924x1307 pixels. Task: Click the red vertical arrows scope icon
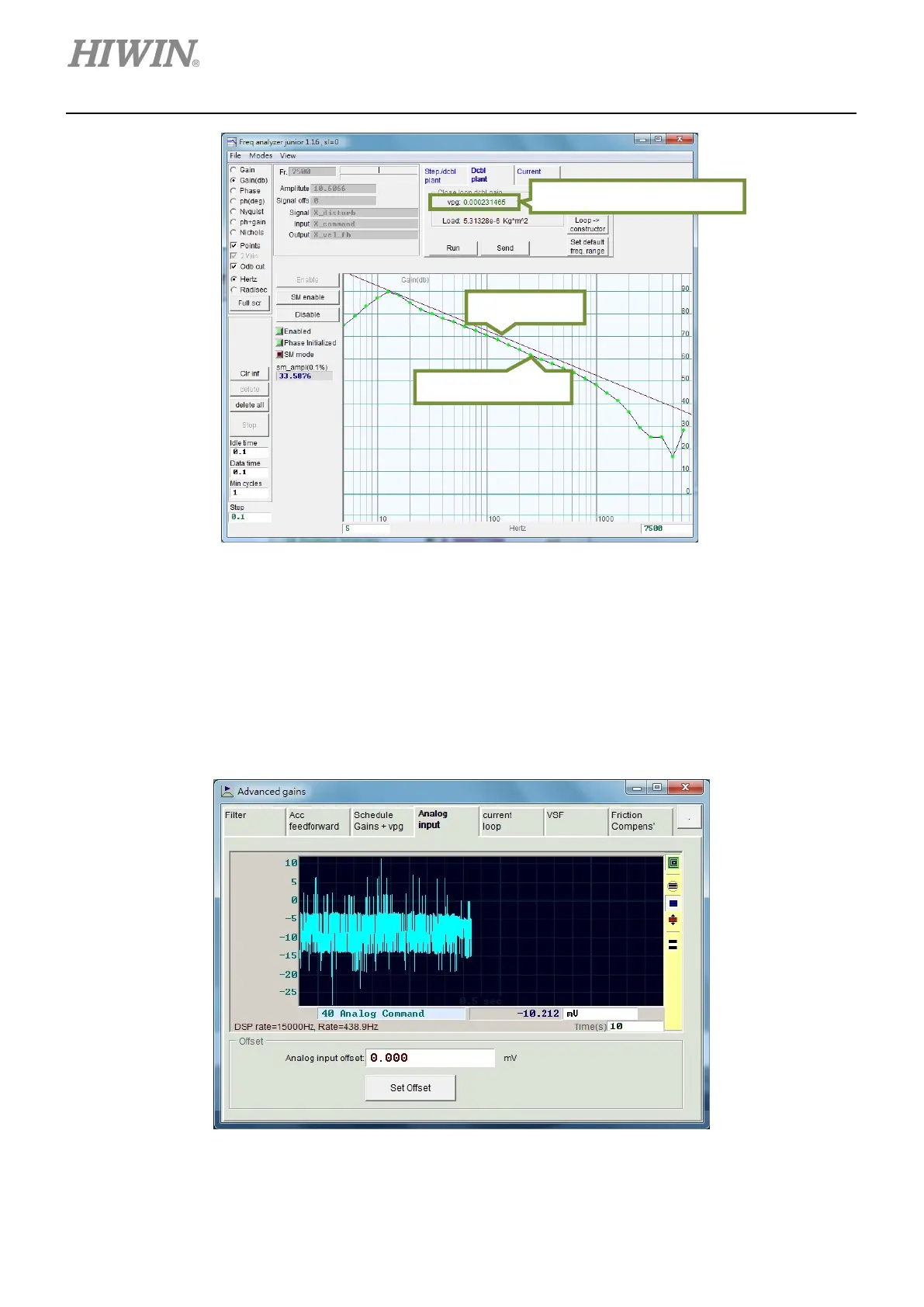pyautogui.click(x=673, y=920)
